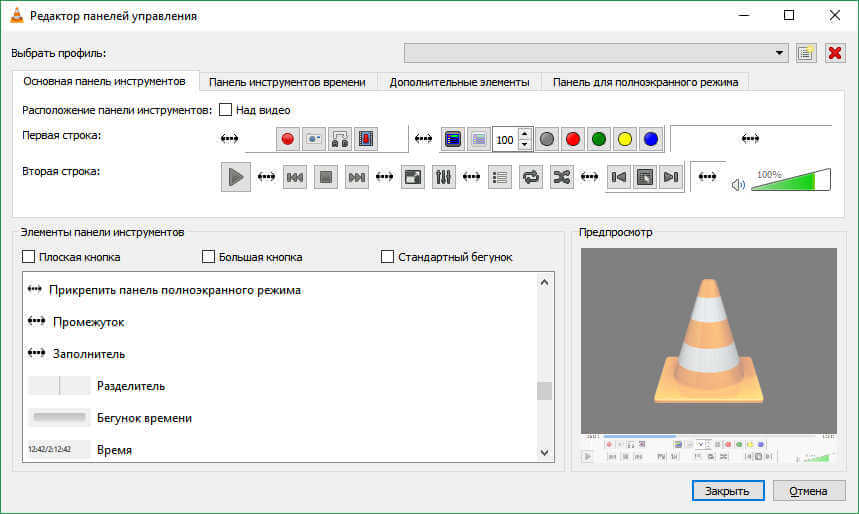Click the volume speaker mute icon

pyautogui.click(x=738, y=184)
